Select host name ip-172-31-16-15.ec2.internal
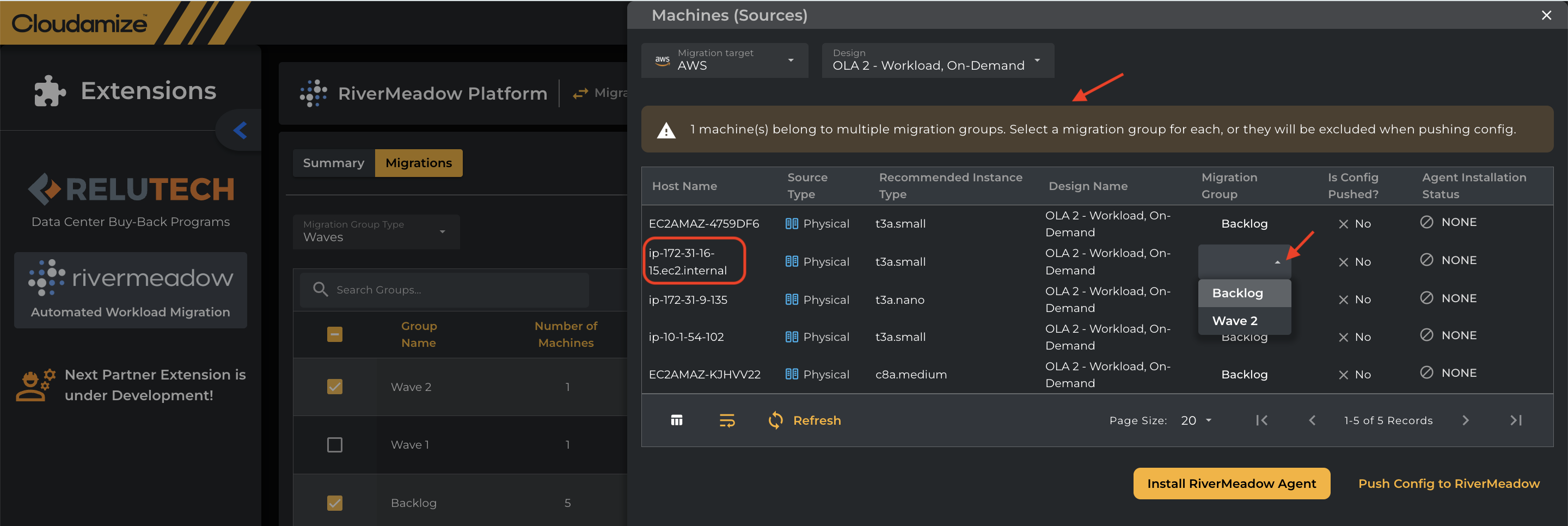Image resolution: width=1568 pixels, height=526 pixels. pos(688,262)
